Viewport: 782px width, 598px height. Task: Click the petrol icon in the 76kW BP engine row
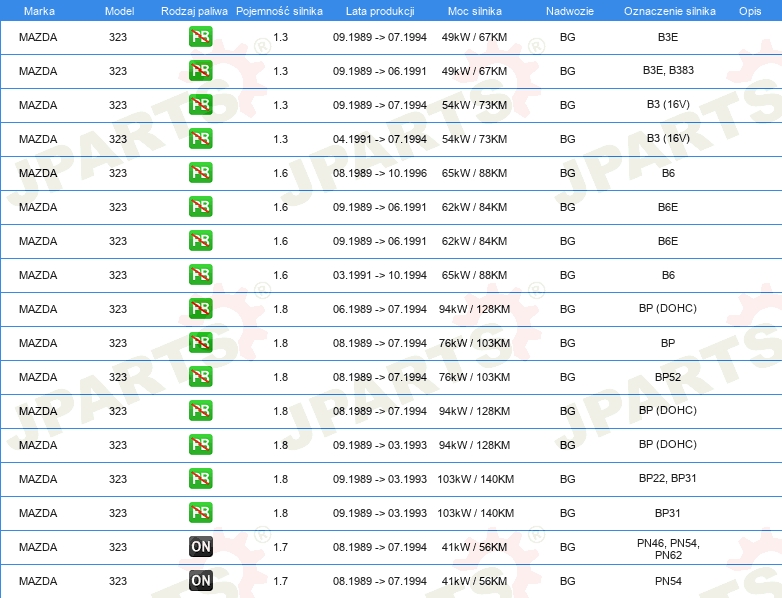pyautogui.click(x=200, y=343)
